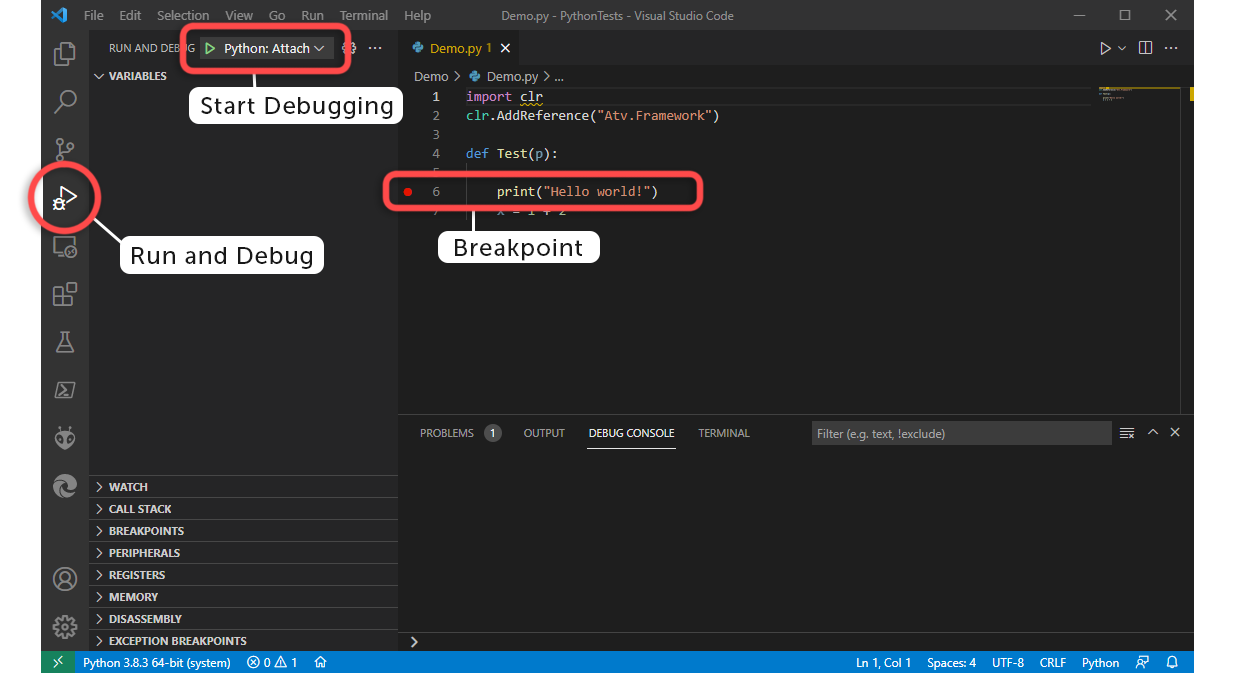The height and width of the screenshot is (673, 1235).
Task: Expand the REGISTERS section
Action: (243, 575)
